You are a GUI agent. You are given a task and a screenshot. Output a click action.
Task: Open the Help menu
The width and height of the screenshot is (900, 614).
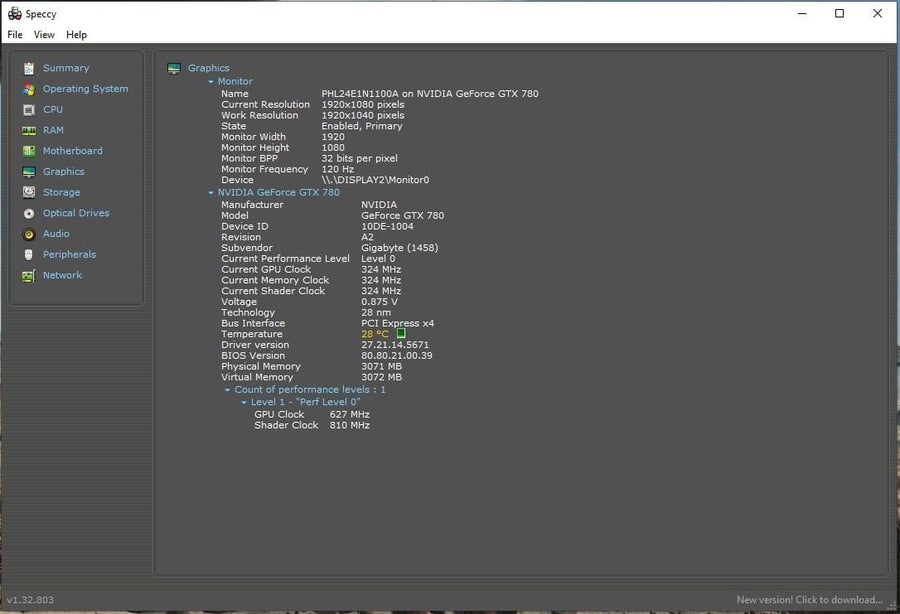[76, 34]
